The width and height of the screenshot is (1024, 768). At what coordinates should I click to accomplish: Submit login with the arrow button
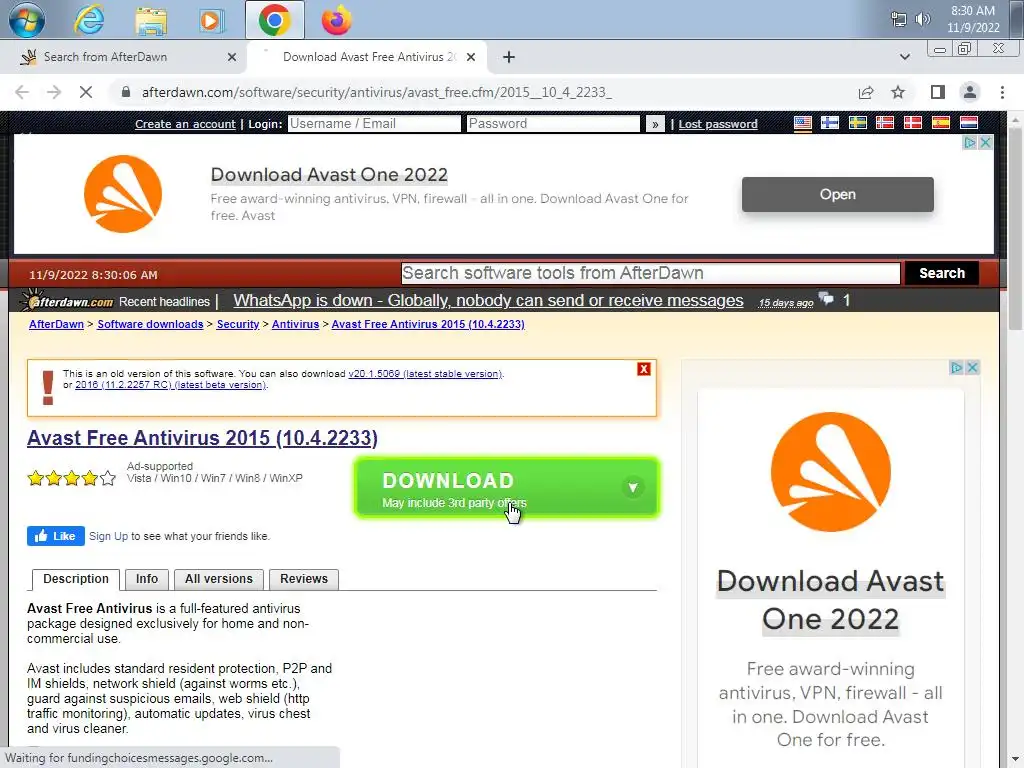(655, 124)
